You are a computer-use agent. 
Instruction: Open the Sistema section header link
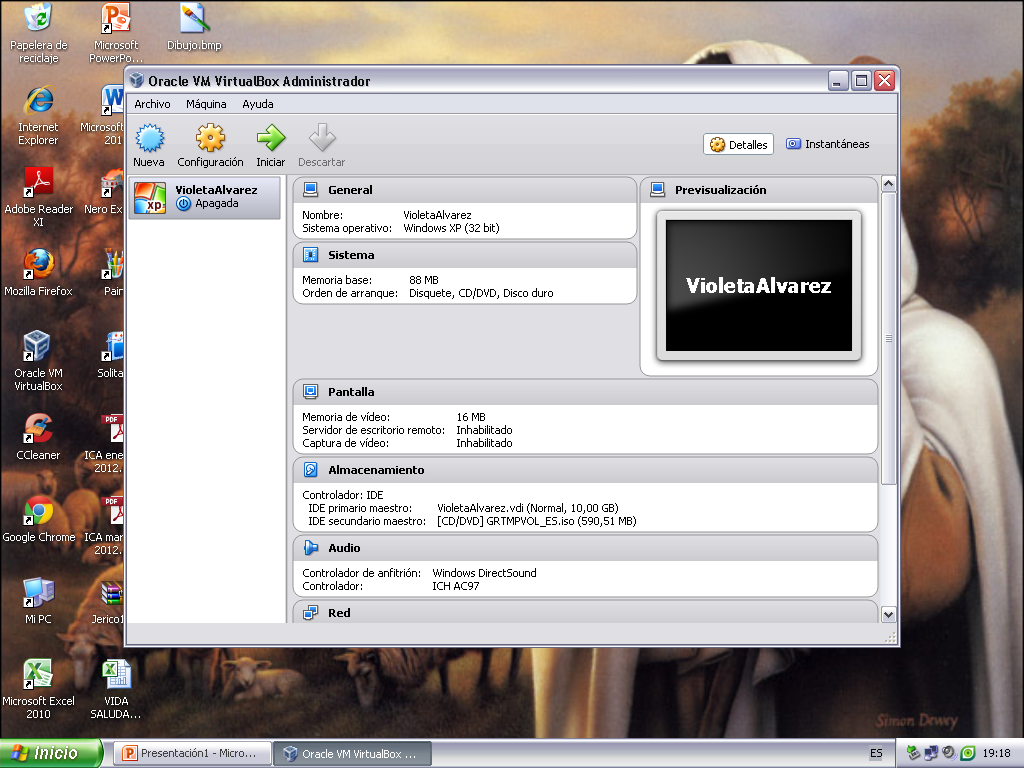[351, 255]
